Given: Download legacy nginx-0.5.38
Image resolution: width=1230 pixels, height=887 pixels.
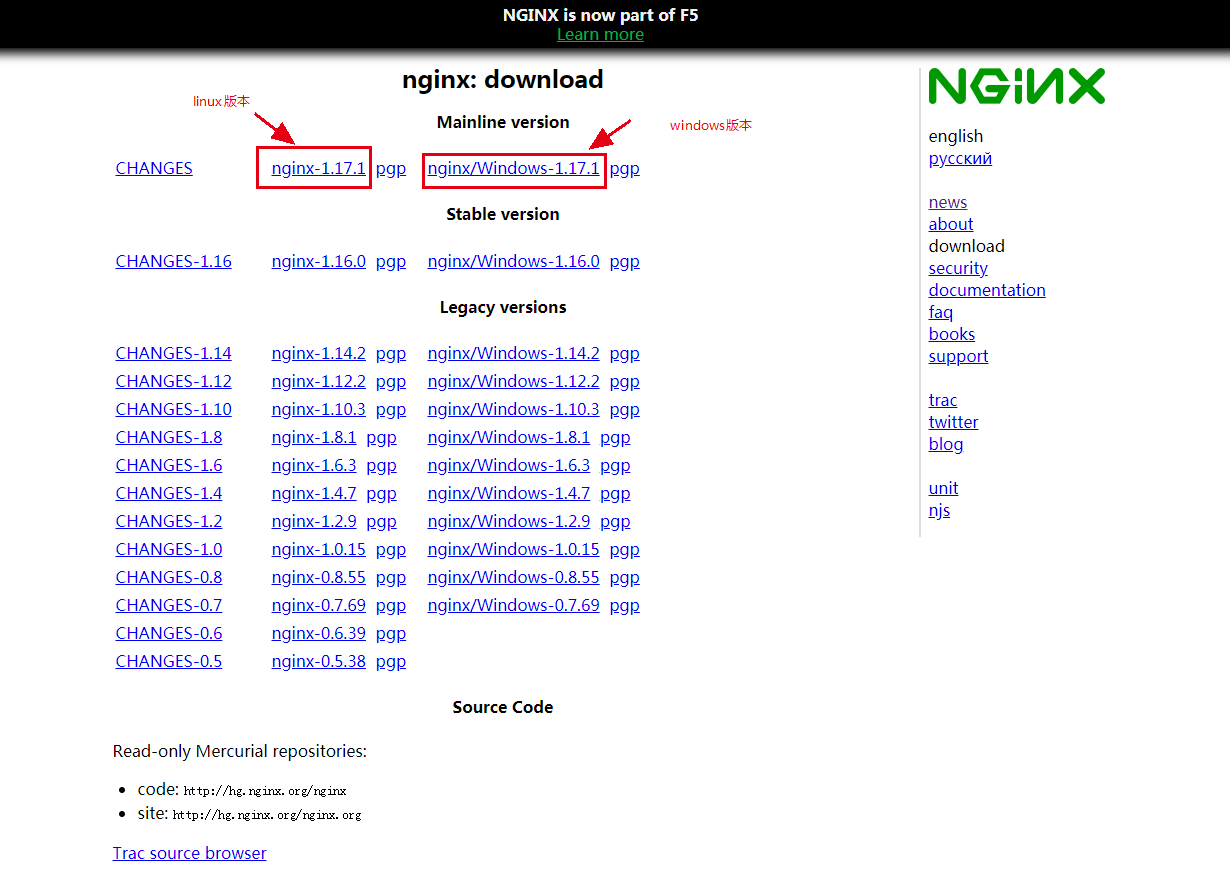Looking at the screenshot, I should 318,661.
